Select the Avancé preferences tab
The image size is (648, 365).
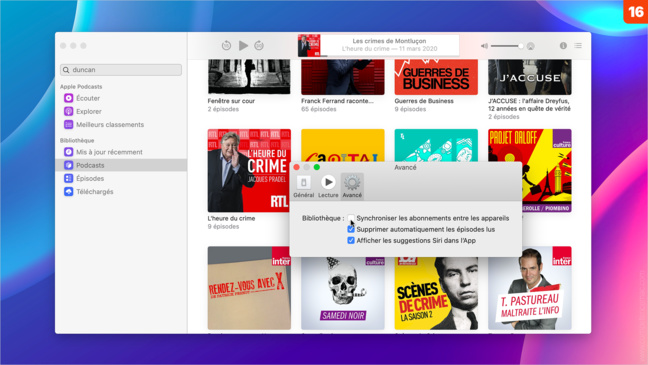[352, 186]
